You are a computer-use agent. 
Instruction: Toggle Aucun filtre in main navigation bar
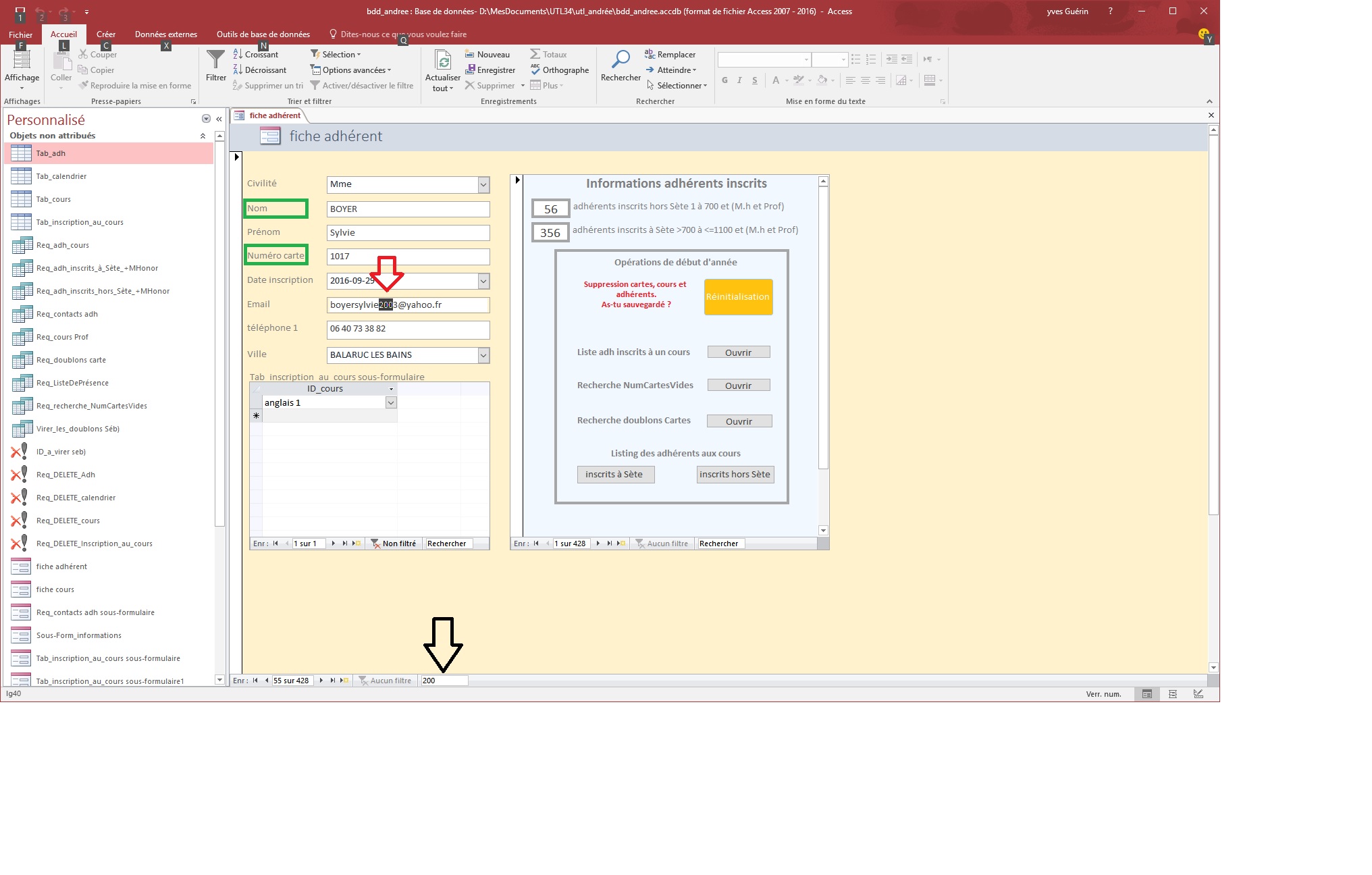click(x=384, y=681)
